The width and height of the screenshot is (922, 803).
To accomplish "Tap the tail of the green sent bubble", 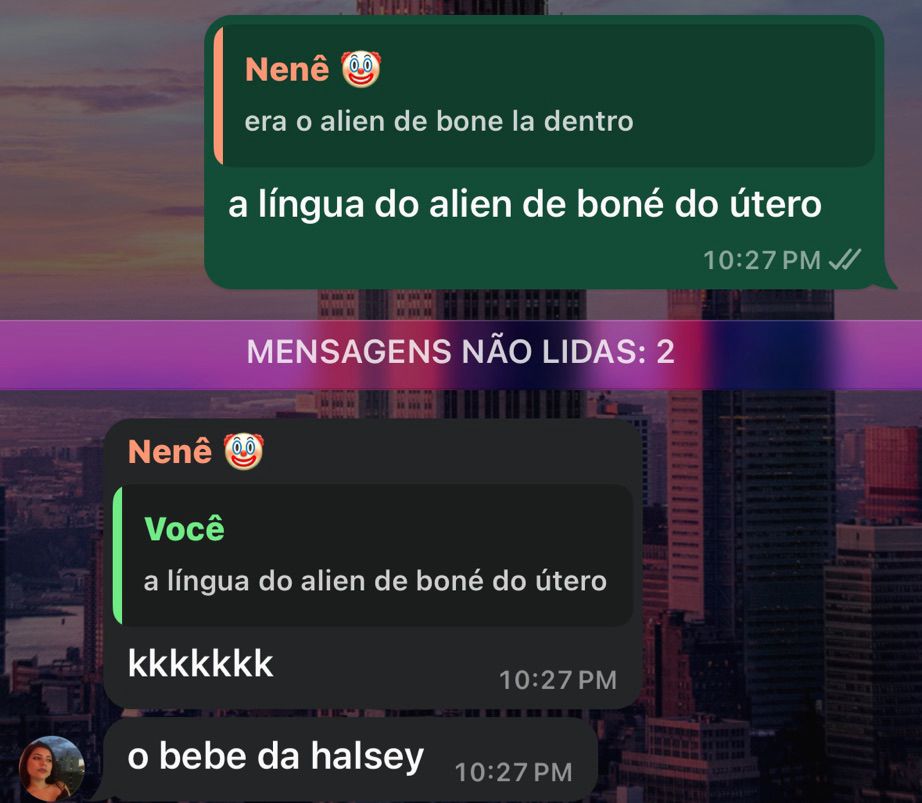I will (887, 281).
